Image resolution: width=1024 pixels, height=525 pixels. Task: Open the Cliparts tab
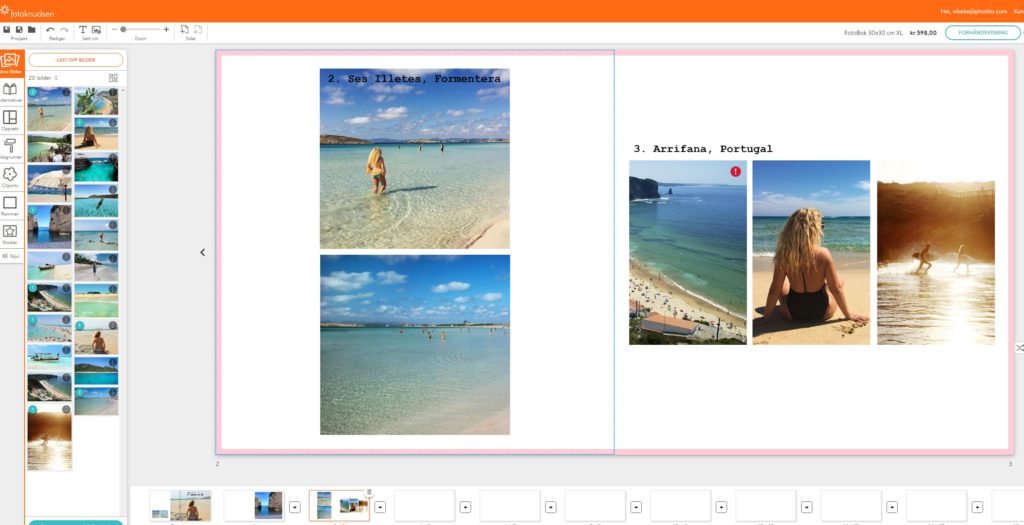(x=10, y=177)
